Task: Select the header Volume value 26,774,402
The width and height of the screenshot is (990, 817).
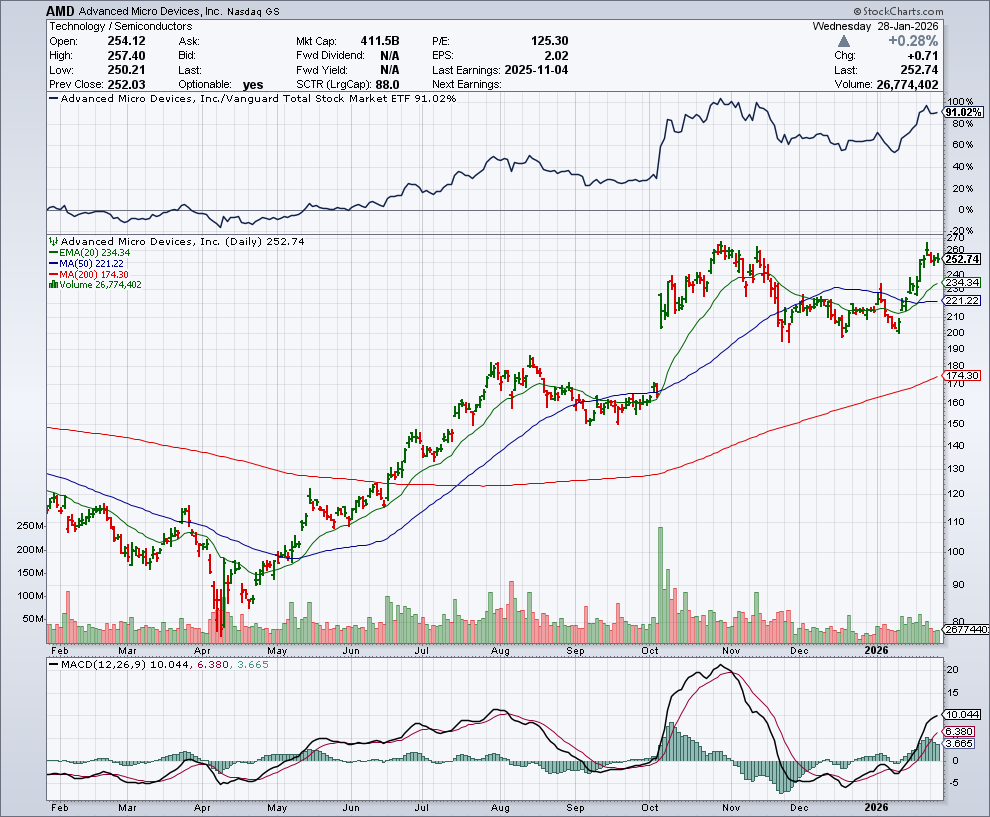Action: pos(907,85)
